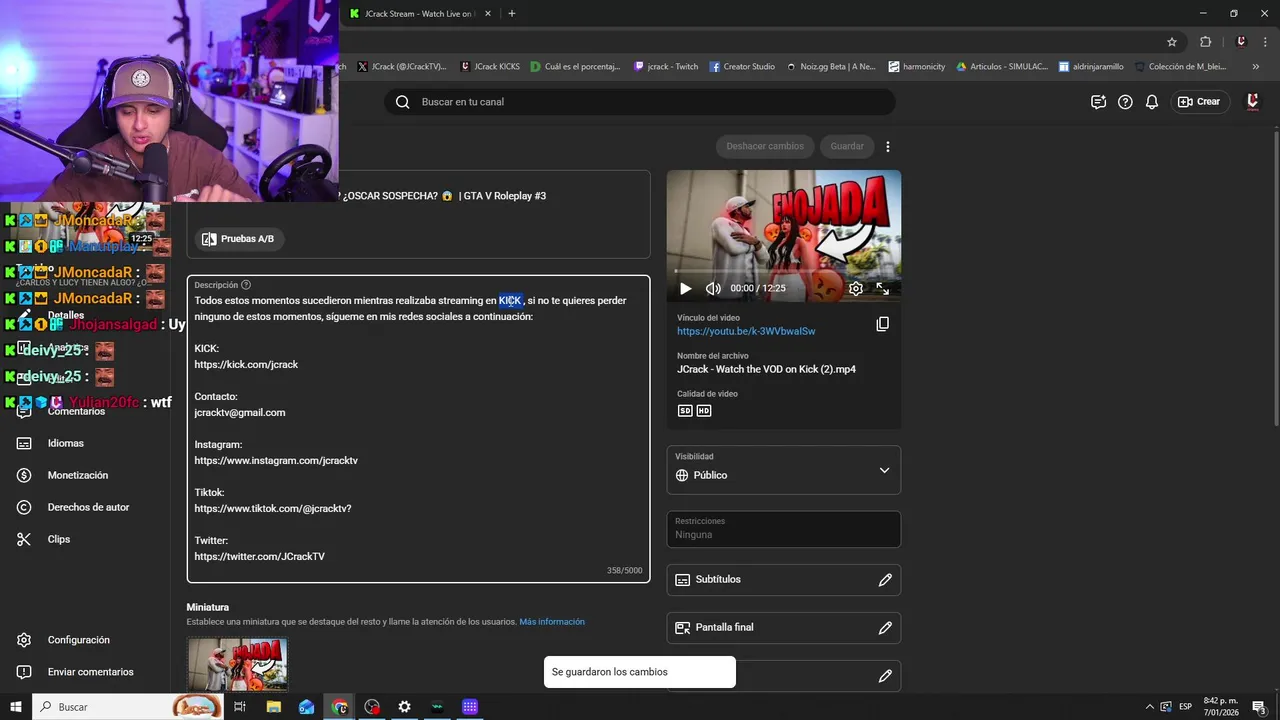Open the browser extensions puzzle icon
This screenshot has width=1280, height=720.
point(1205,42)
